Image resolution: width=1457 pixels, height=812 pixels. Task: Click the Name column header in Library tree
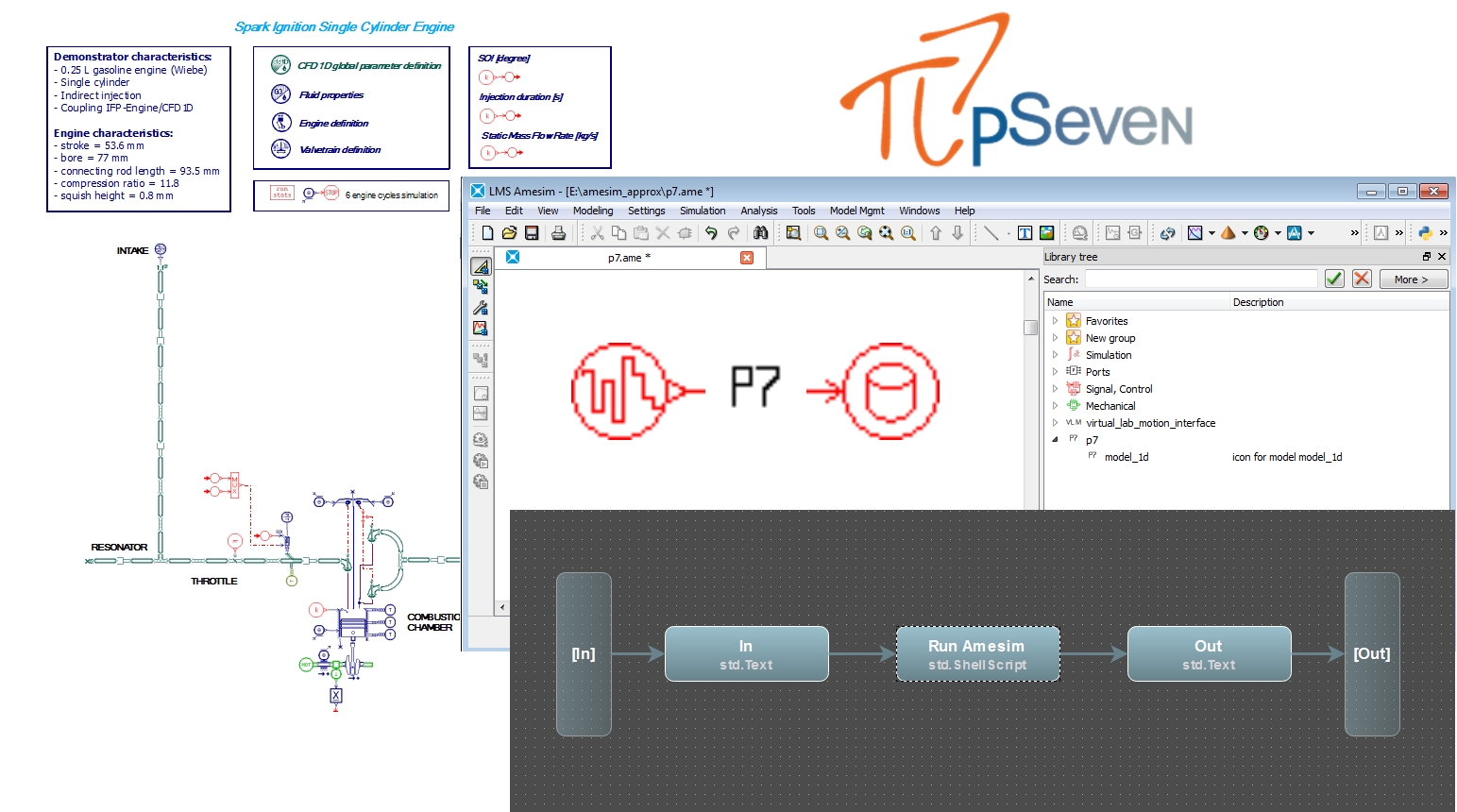pyautogui.click(x=1137, y=302)
